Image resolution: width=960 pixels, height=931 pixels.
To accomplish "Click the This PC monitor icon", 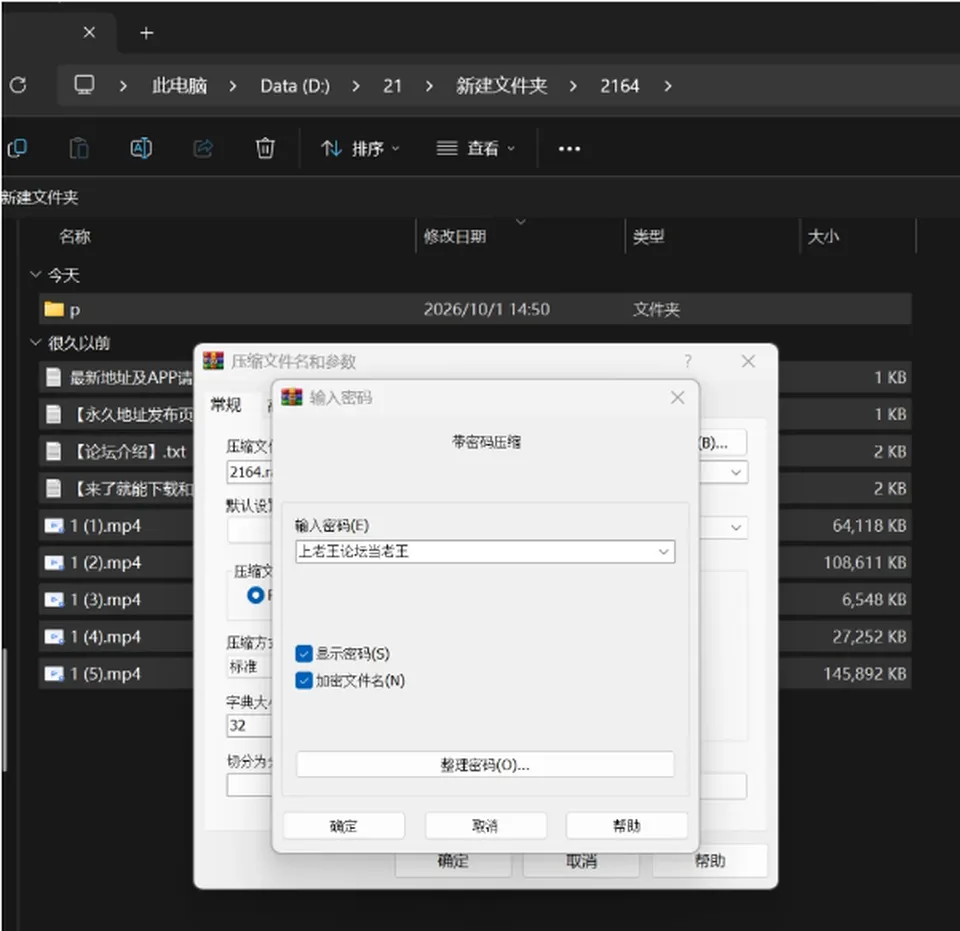I will click(x=84, y=84).
